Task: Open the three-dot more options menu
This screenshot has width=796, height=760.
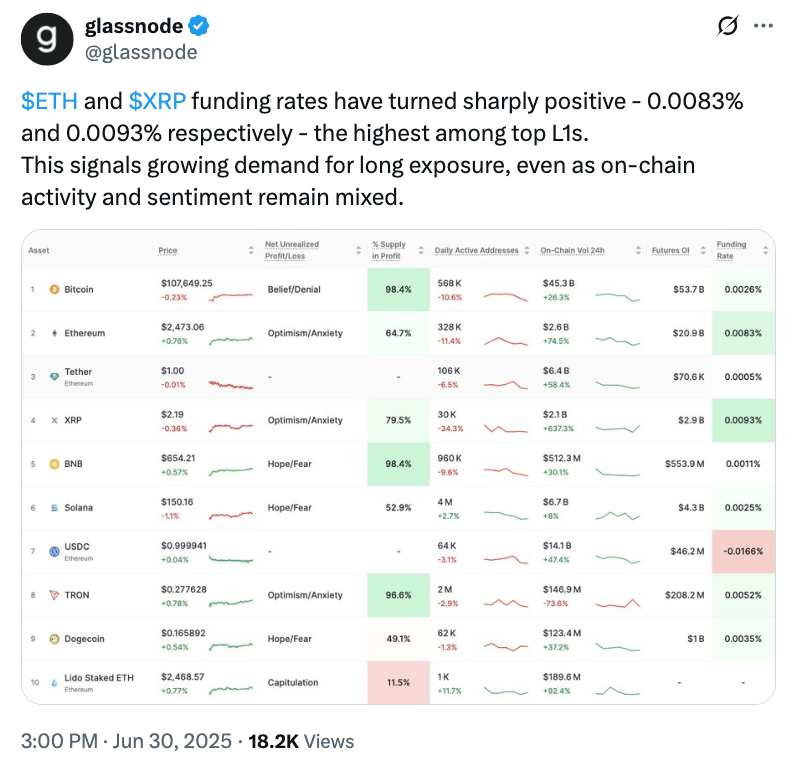Action: pyautogui.click(x=763, y=26)
